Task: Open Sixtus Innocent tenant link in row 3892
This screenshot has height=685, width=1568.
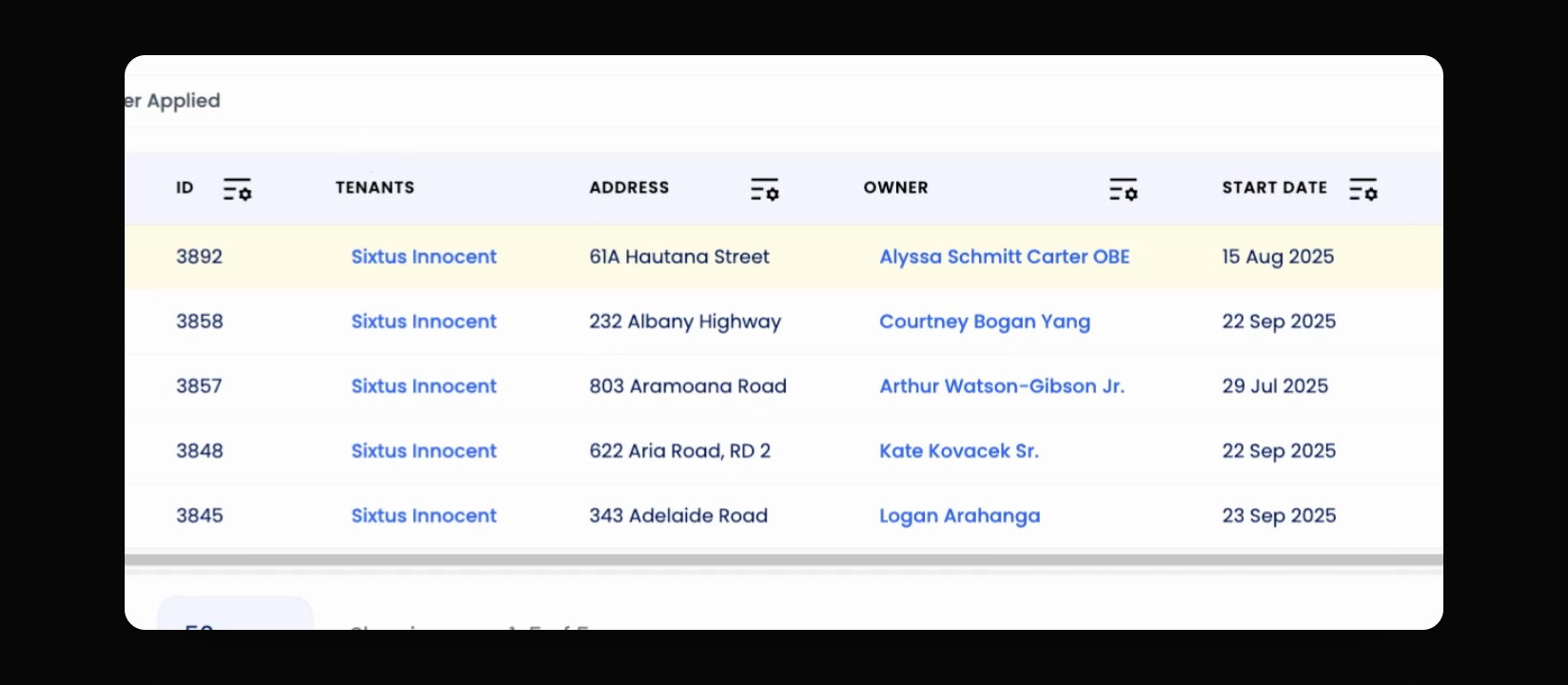Action: click(423, 257)
